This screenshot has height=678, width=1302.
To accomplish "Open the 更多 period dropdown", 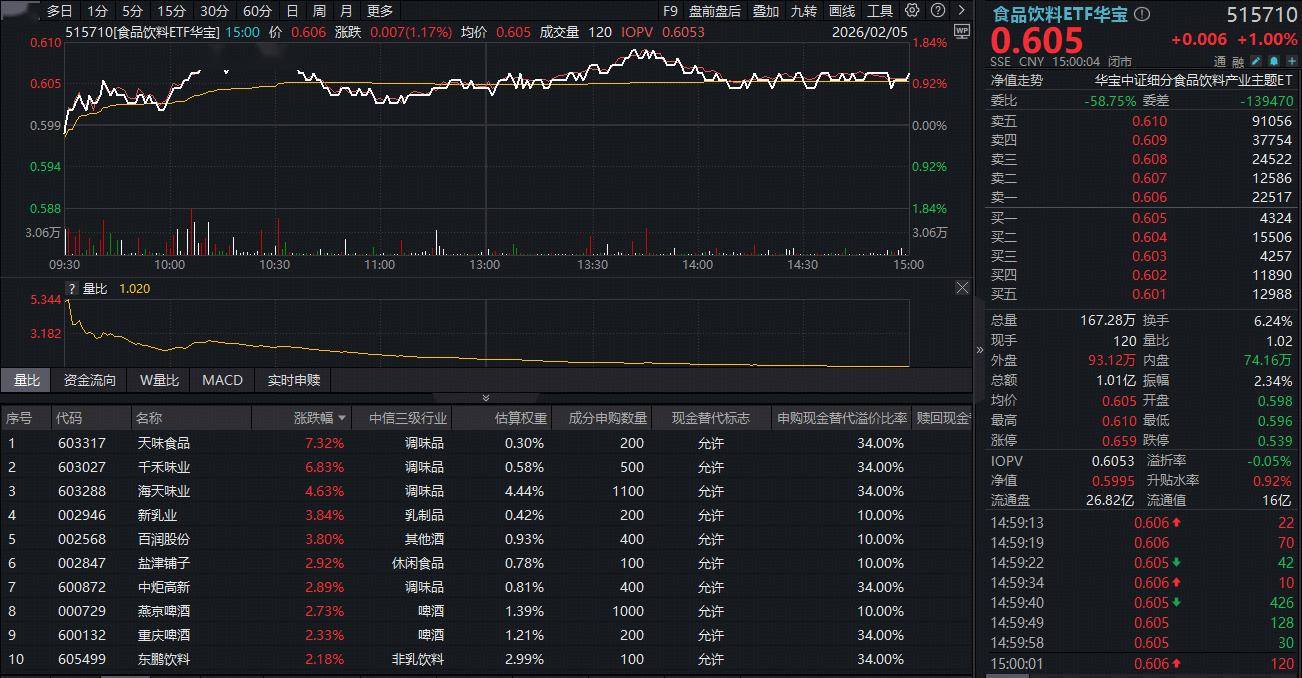I will (x=380, y=11).
